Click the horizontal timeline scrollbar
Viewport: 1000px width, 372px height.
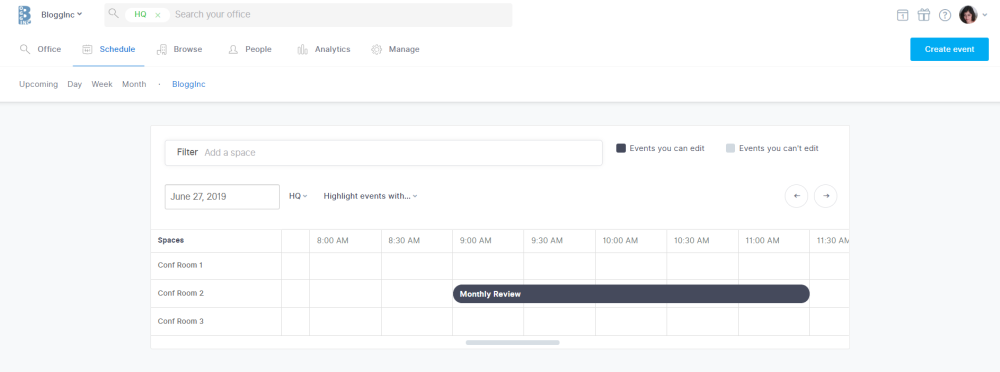point(512,343)
